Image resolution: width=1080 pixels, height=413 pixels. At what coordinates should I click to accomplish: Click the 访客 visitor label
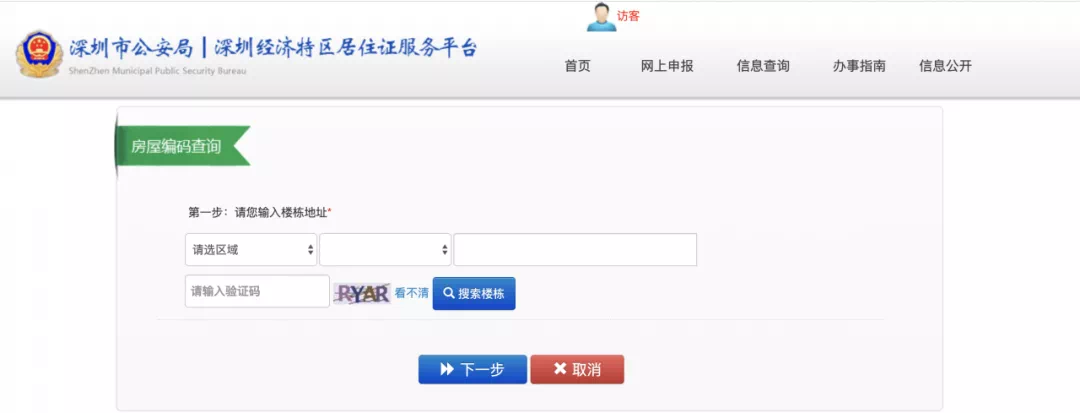click(x=628, y=16)
